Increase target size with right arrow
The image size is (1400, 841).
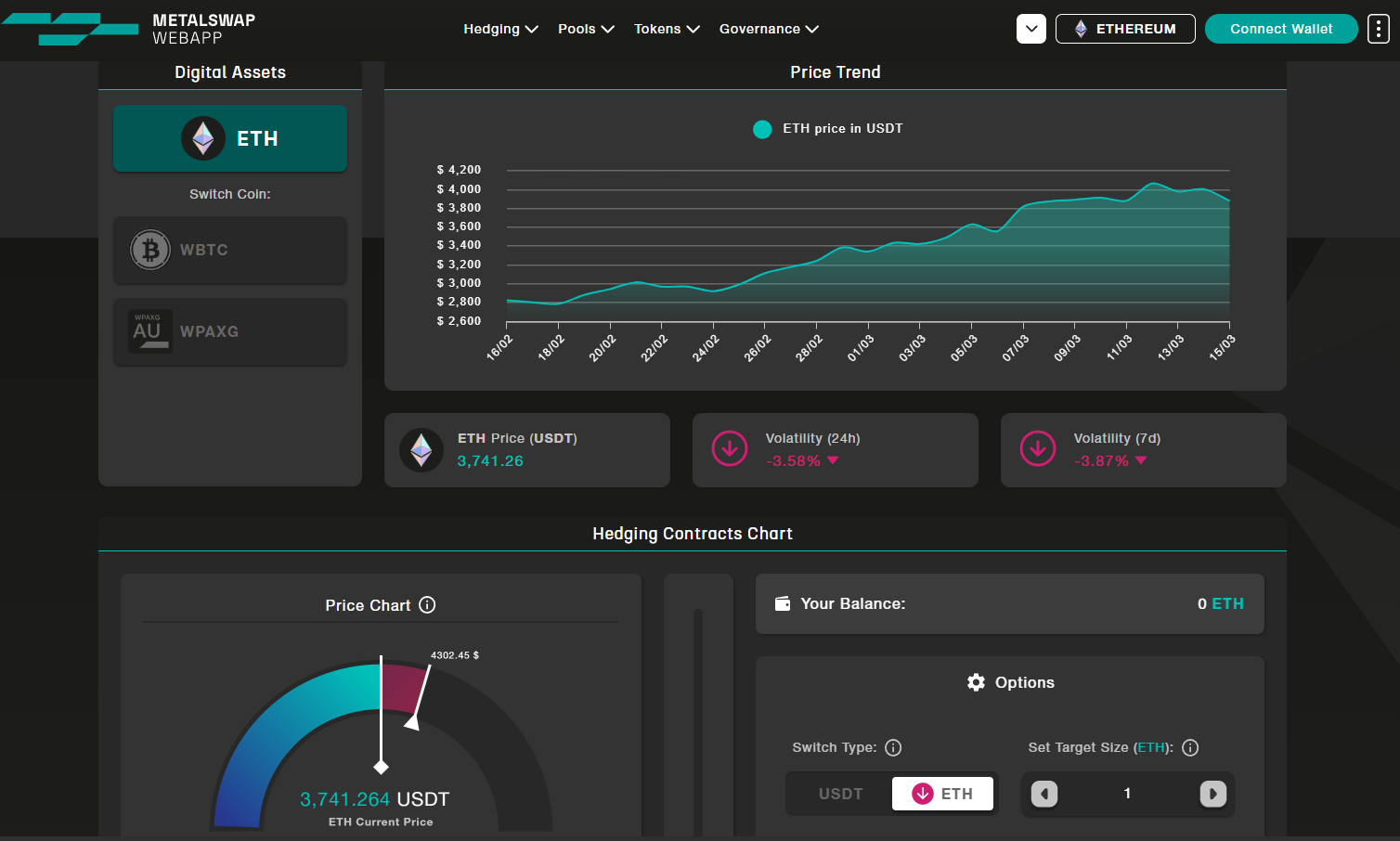[x=1212, y=794]
